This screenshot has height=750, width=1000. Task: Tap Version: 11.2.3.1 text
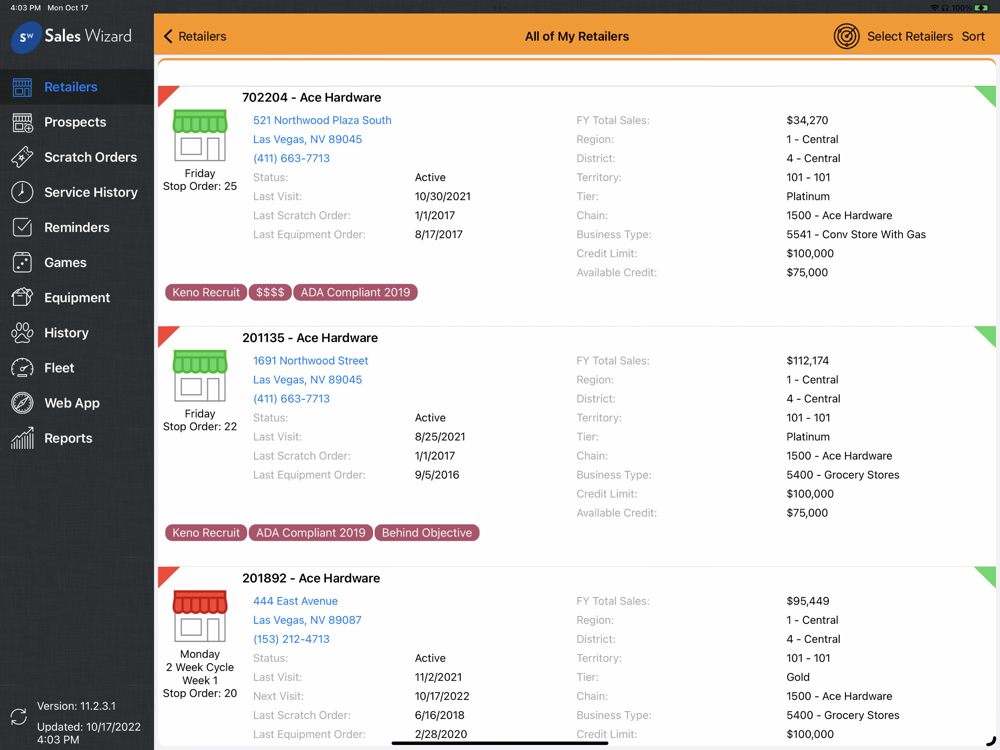tap(77, 706)
